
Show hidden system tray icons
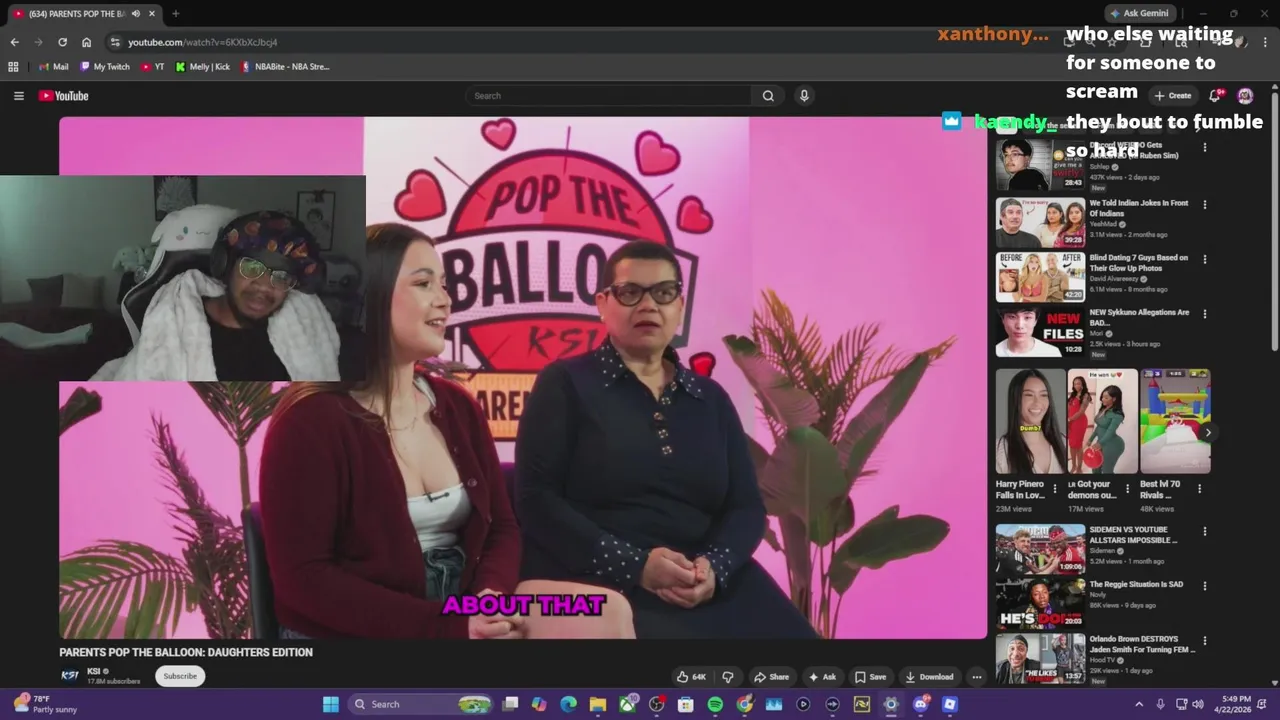pos(1138,704)
